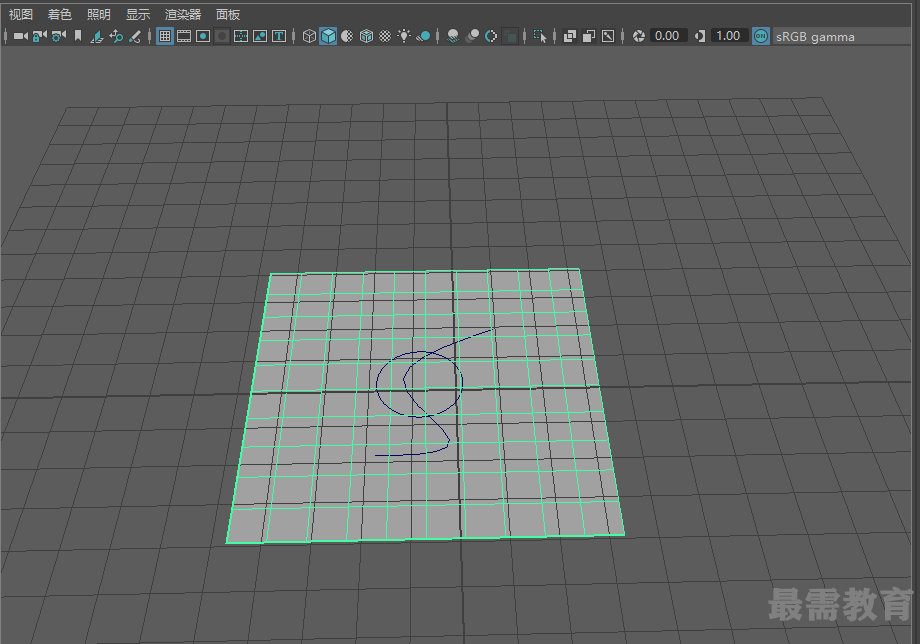Screen dimensions: 920x644
Task: Toggle the Gate Mask button
Action: [x=222, y=36]
